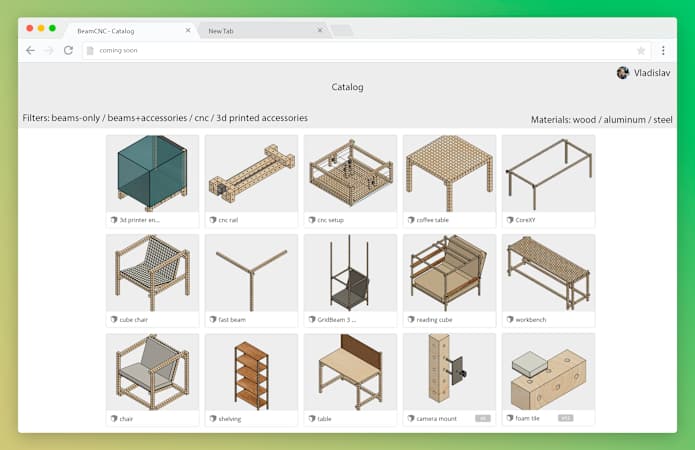Click the model icon beside 'coffee table'

pos(411,220)
